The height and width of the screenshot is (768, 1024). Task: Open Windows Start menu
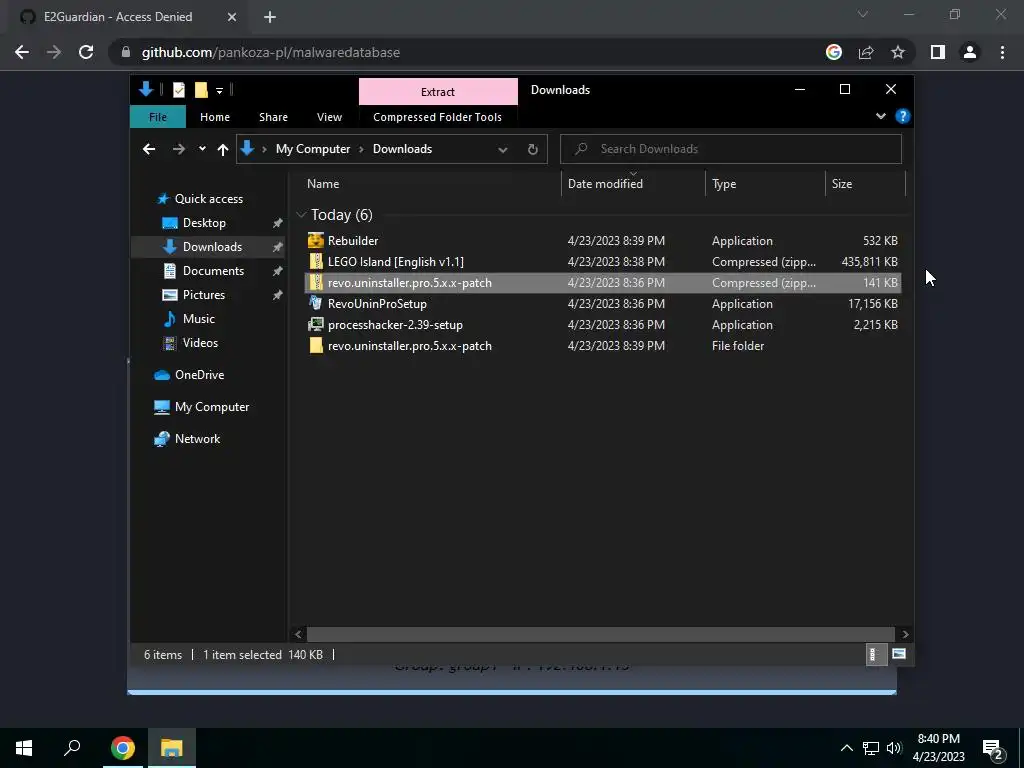[x=24, y=748]
